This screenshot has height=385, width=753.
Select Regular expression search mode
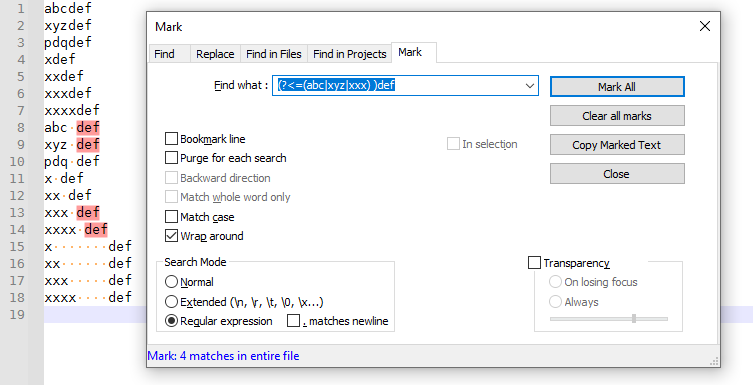click(171, 321)
